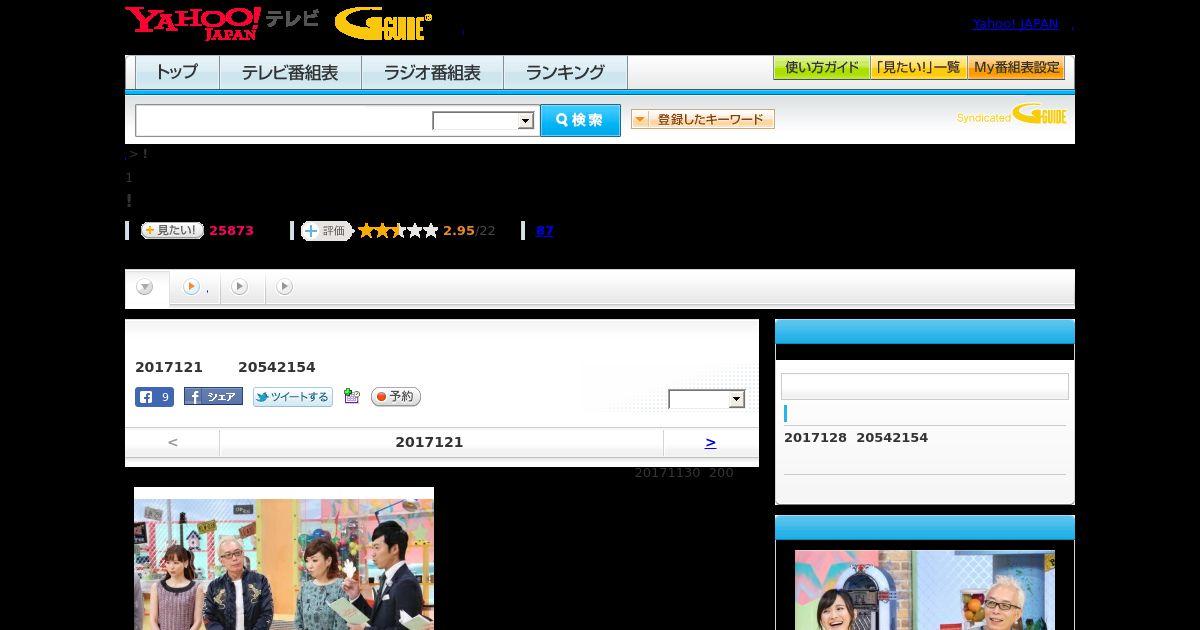1200x630 pixels.
Task: Open the program photo with four presenters
Action: click(x=284, y=558)
